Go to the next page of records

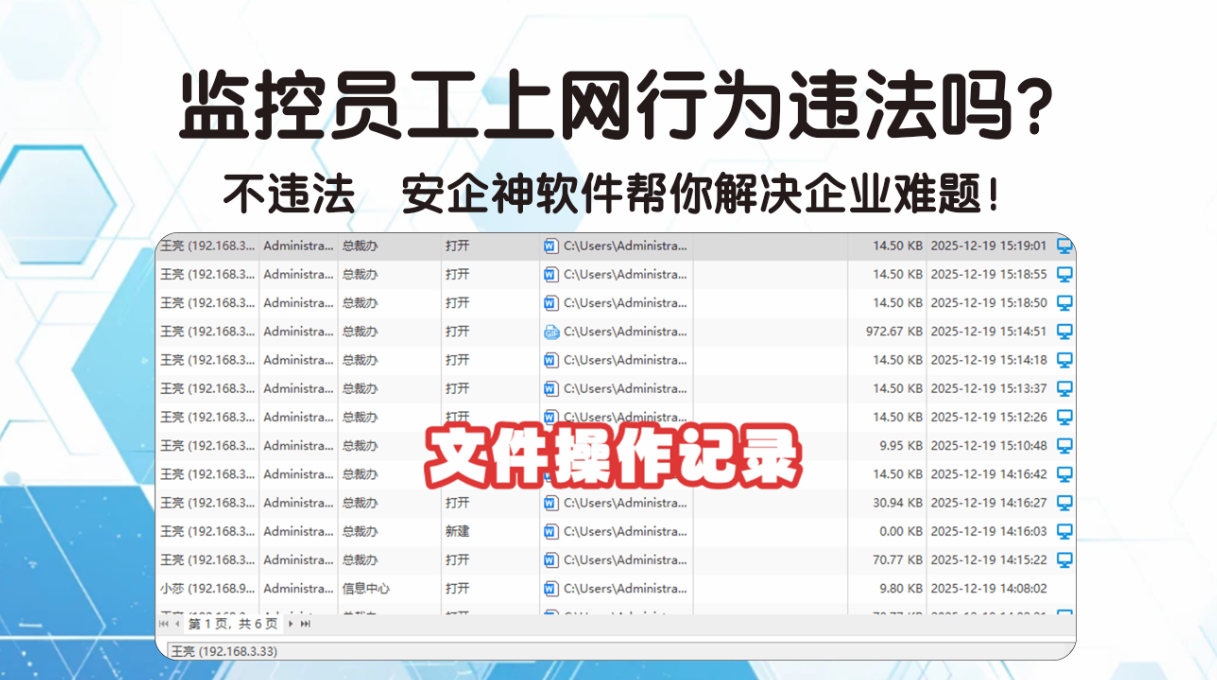pos(291,624)
